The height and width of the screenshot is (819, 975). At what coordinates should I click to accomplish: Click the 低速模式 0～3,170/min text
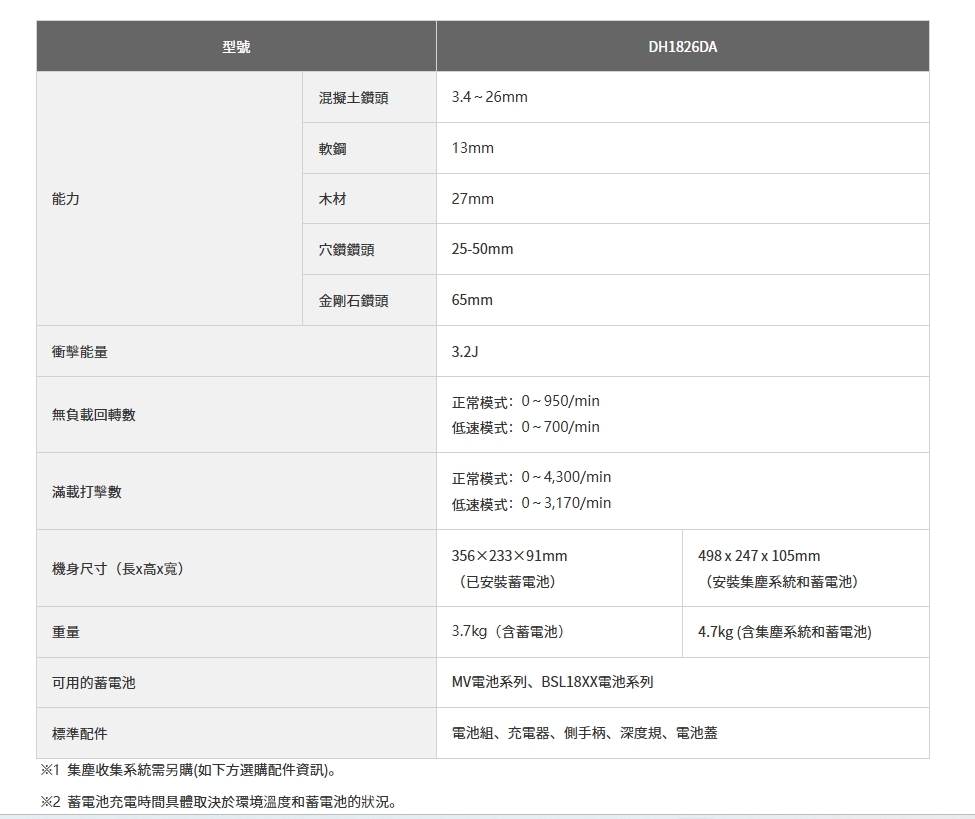531,503
